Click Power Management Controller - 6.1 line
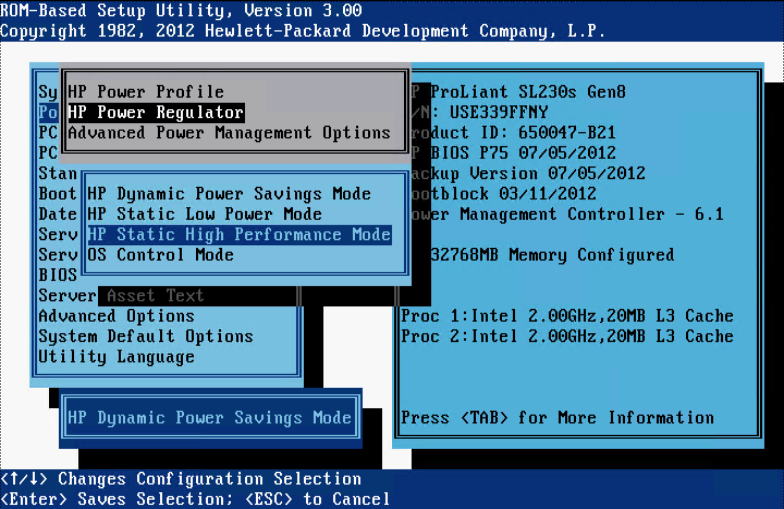 [567, 214]
